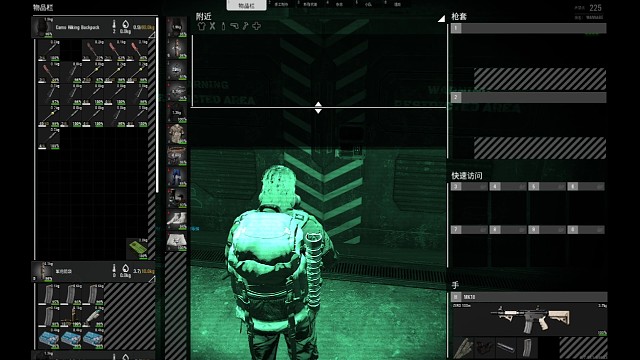Select first blue ammo box in vest
This screenshot has height=360, width=640.
tap(49, 339)
